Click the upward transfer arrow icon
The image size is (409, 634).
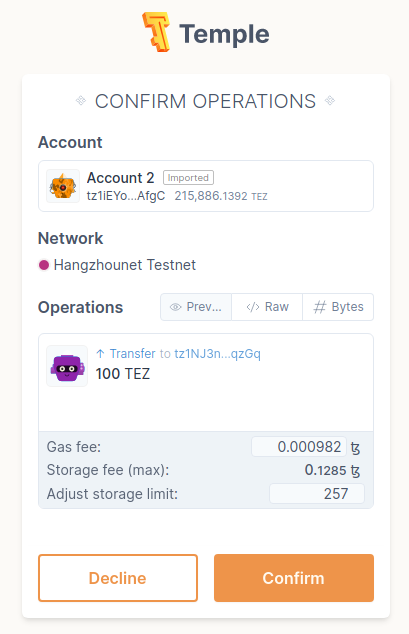(x=100, y=354)
